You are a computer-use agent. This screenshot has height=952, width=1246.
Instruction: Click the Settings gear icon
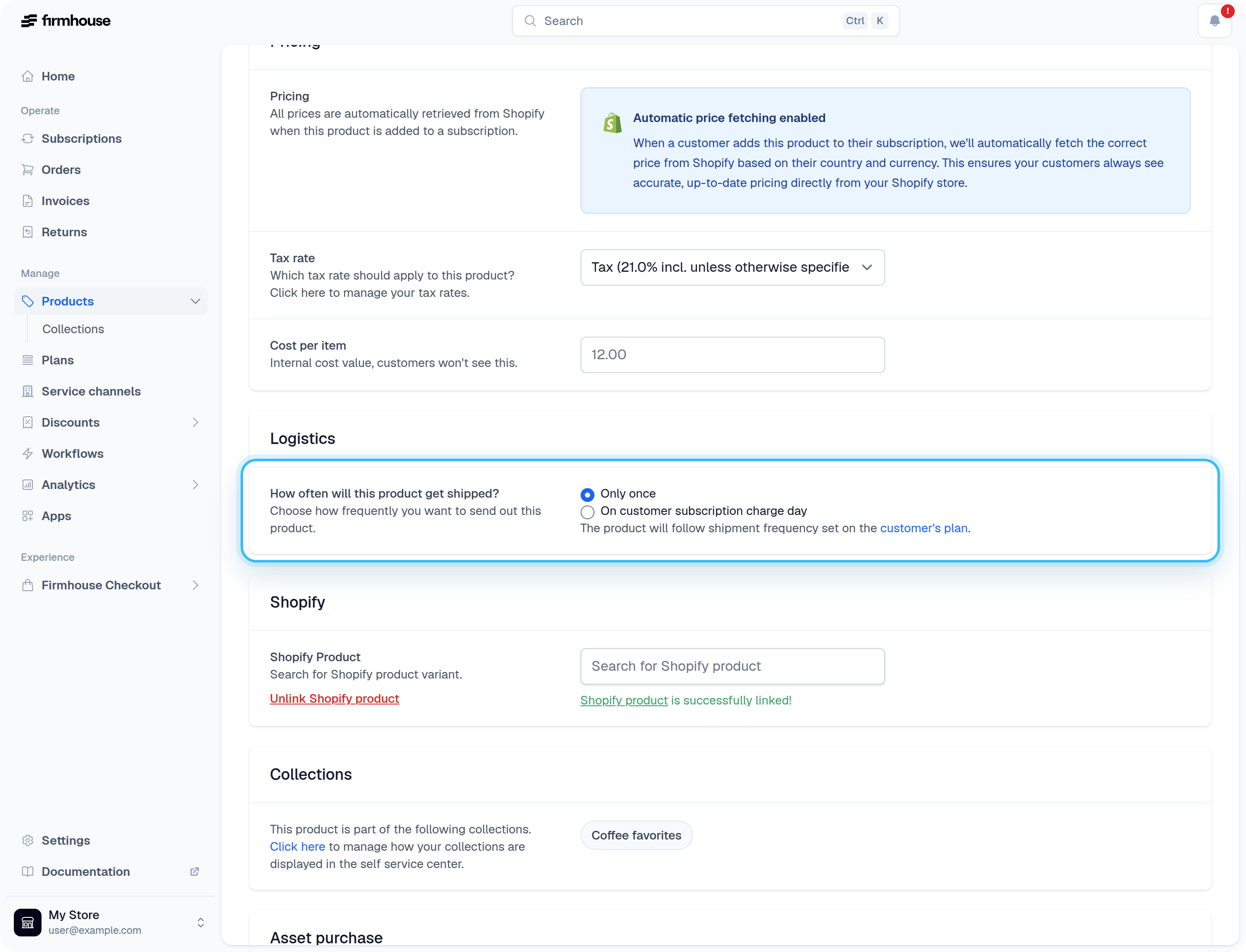[x=27, y=840]
